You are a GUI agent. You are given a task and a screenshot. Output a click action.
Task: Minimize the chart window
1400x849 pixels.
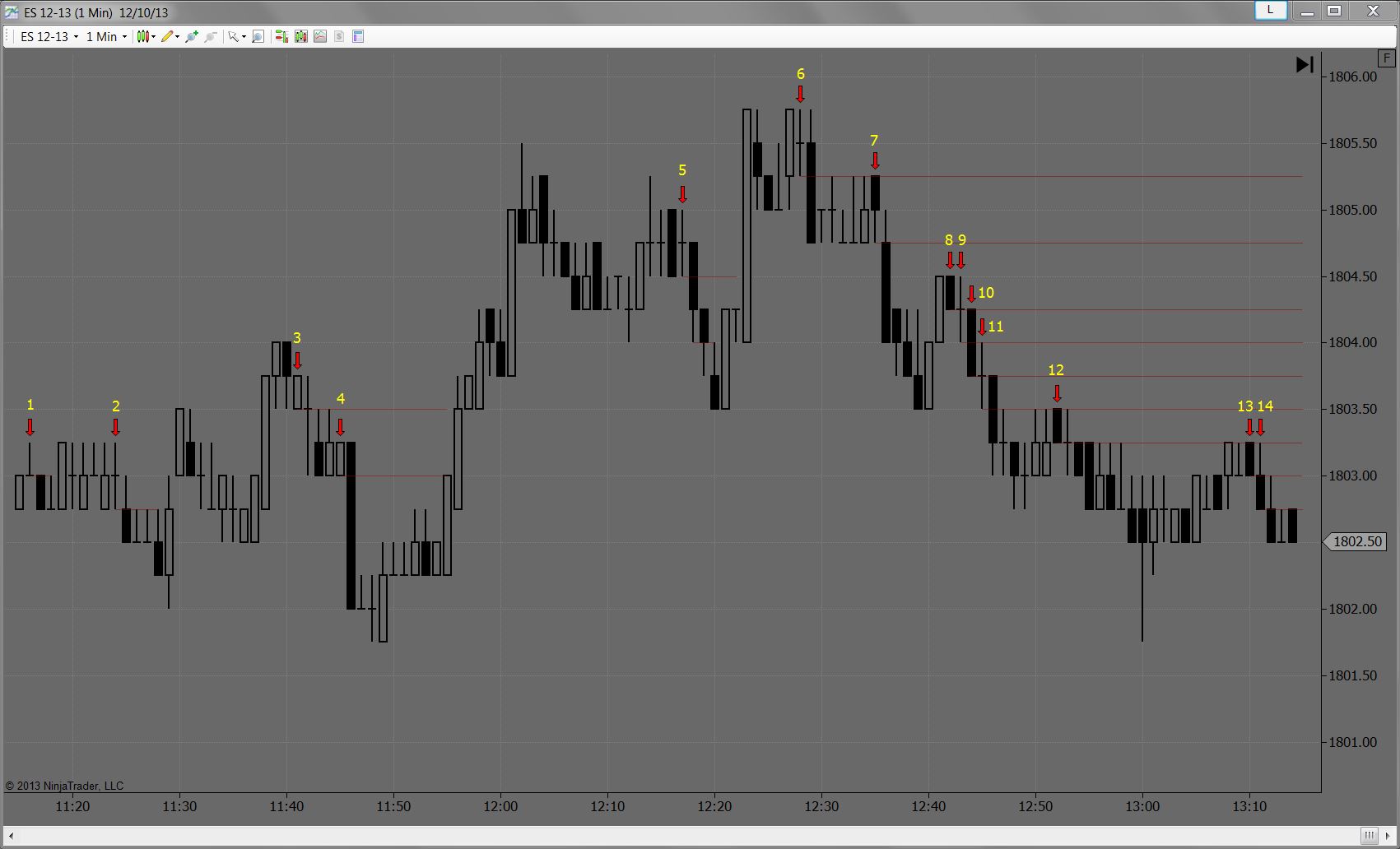[x=1307, y=11]
